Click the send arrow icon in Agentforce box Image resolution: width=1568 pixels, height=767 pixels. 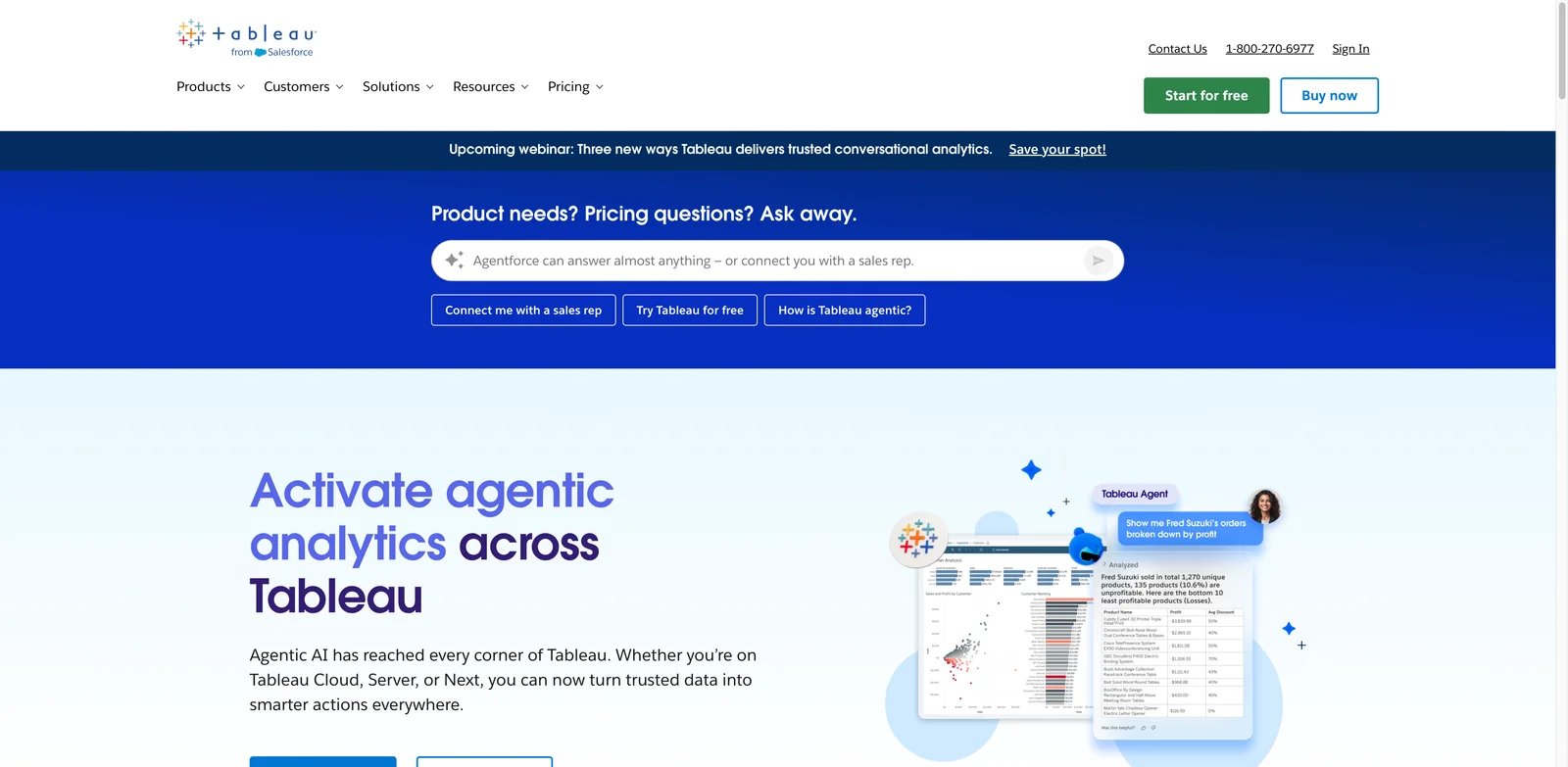(x=1098, y=261)
